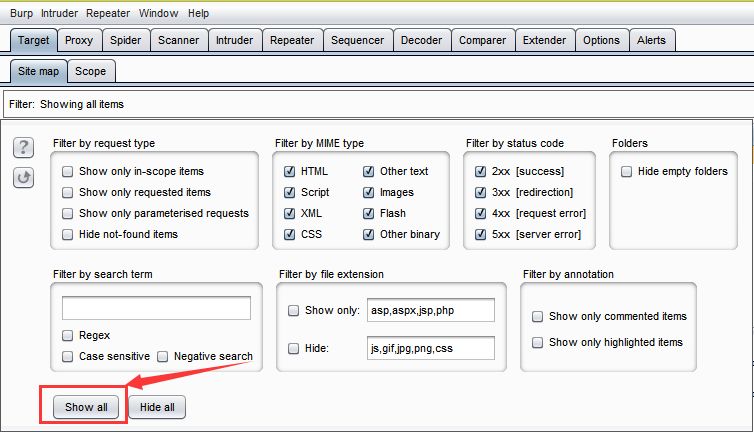The image size is (754, 432).
Task: Uncheck the HTML MIME type
Action: [289, 171]
